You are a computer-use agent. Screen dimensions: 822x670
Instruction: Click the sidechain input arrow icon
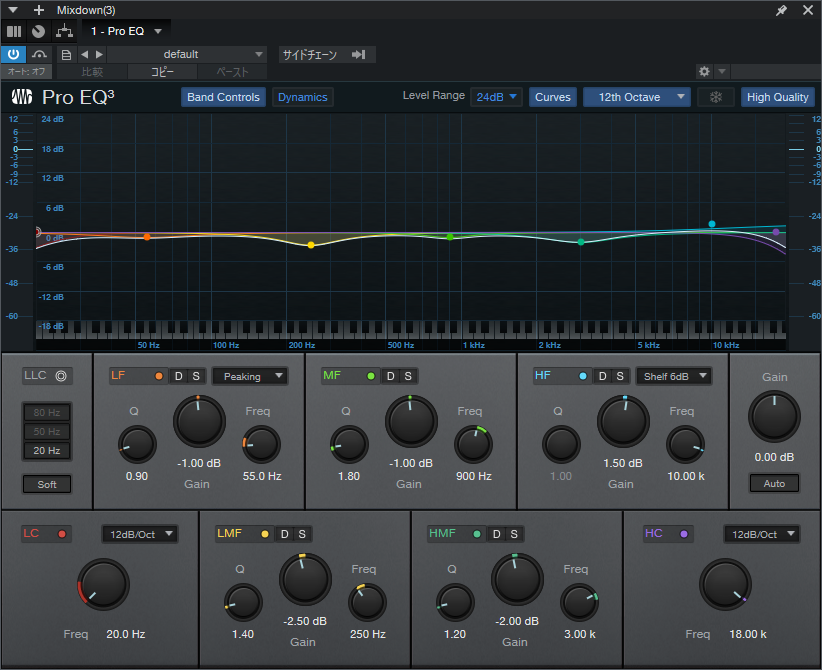(x=359, y=55)
